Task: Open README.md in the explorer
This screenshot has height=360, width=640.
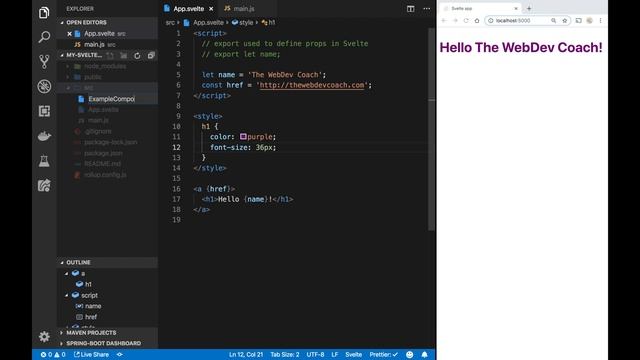Action: [x=102, y=164]
